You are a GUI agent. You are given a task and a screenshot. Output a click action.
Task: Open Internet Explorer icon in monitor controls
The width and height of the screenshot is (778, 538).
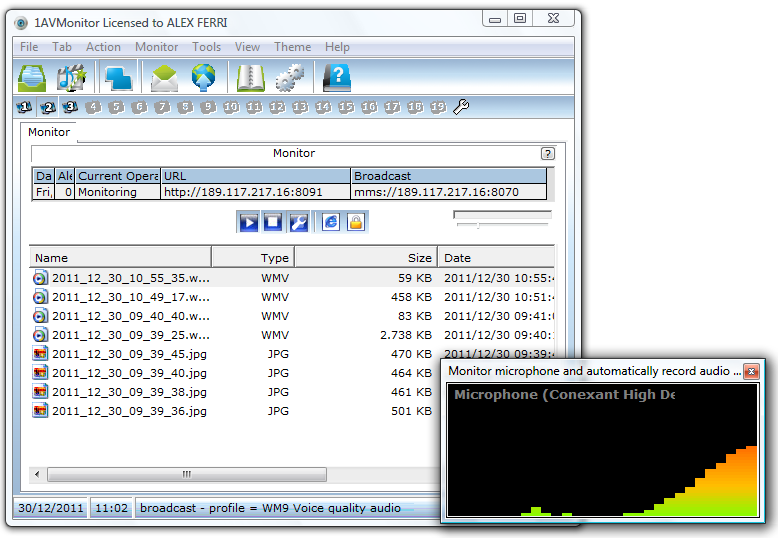coord(331,222)
